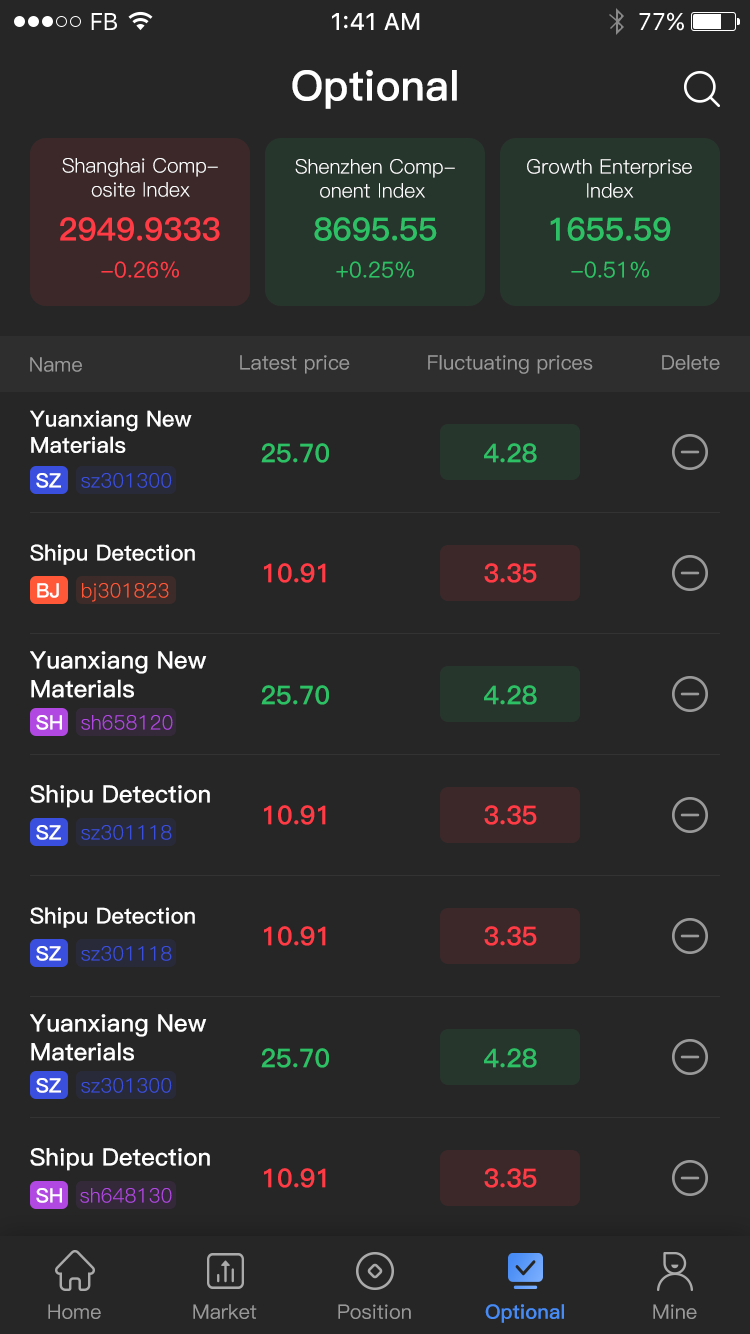View Shenzhen Component Index card
750x1334 pixels.
pyautogui.click(x=375, y=221)
